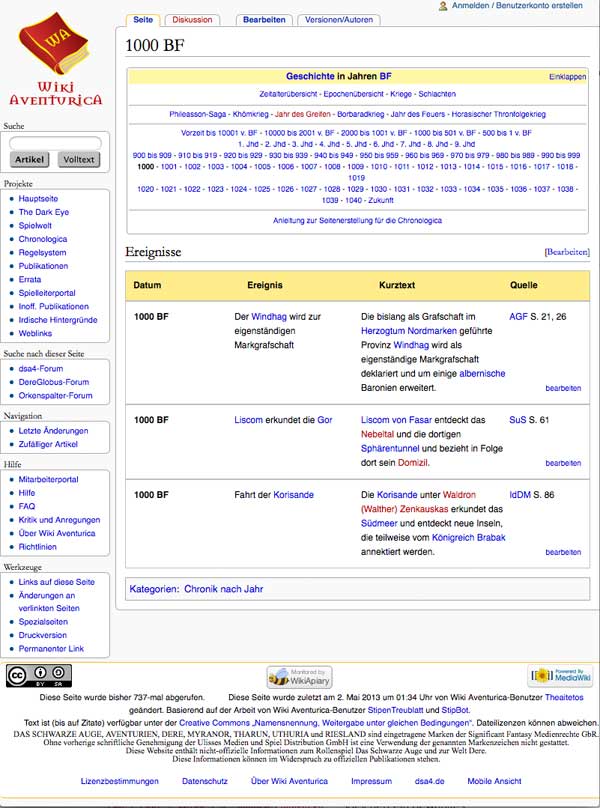Image resolution: width=600 pixels, height=808 pixels.
Task: Open Impressum footer link
Action: tap(371, 781)
